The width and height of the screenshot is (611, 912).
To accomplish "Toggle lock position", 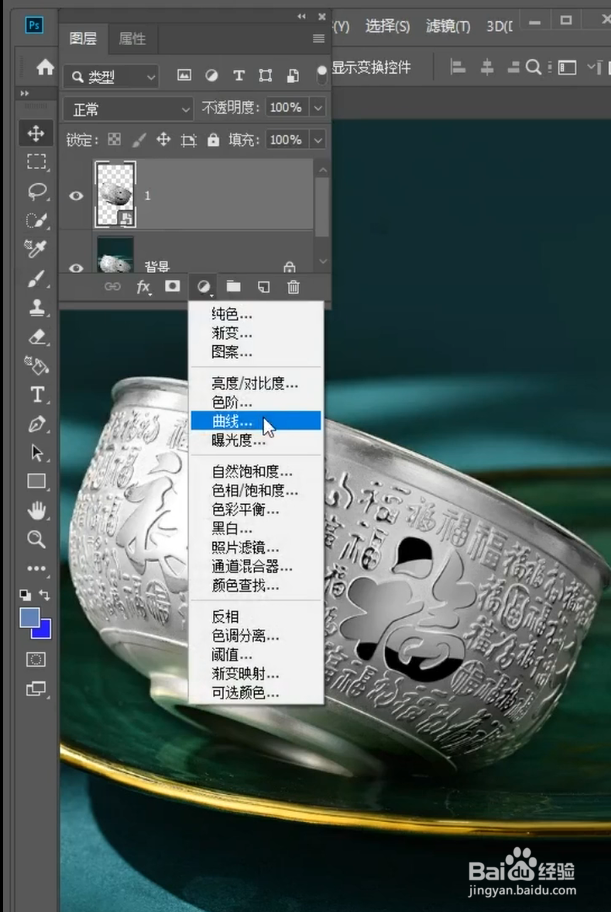I will coord(164,140).
